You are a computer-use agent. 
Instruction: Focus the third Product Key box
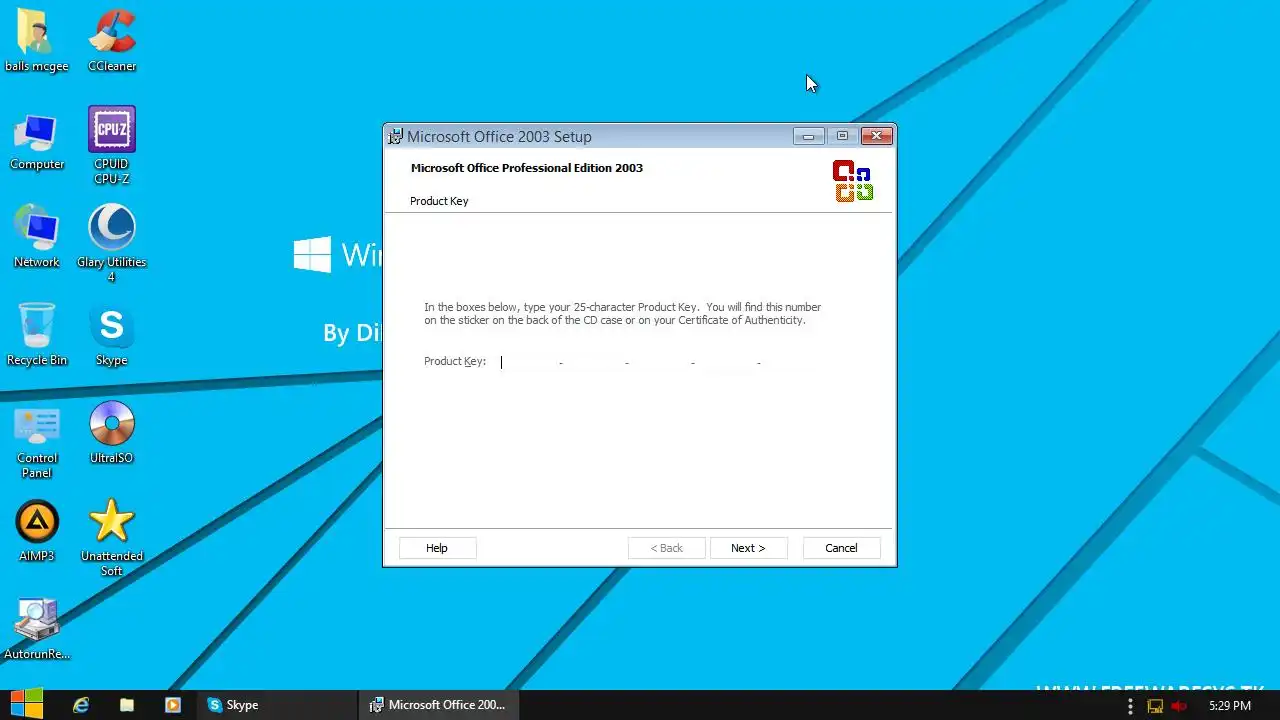pos(659,362)
